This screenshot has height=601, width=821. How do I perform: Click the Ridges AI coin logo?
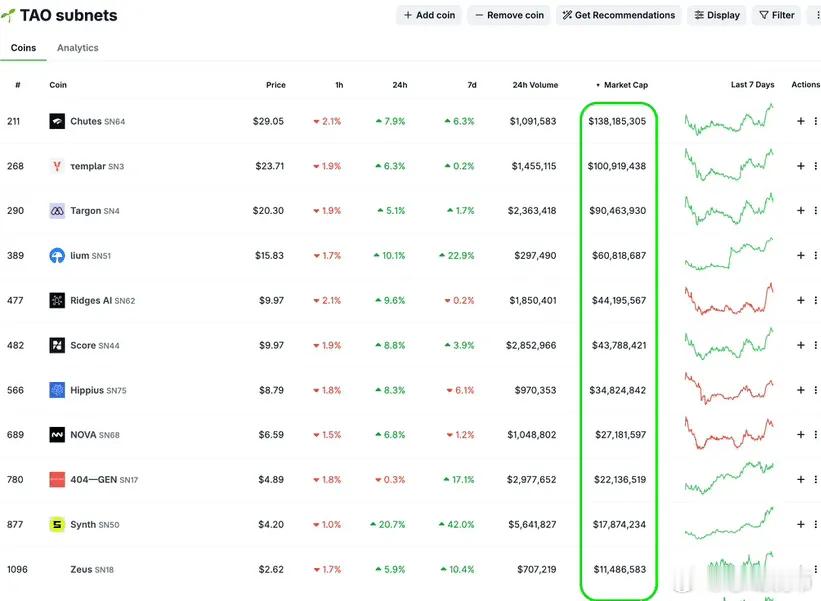[56, 300]
